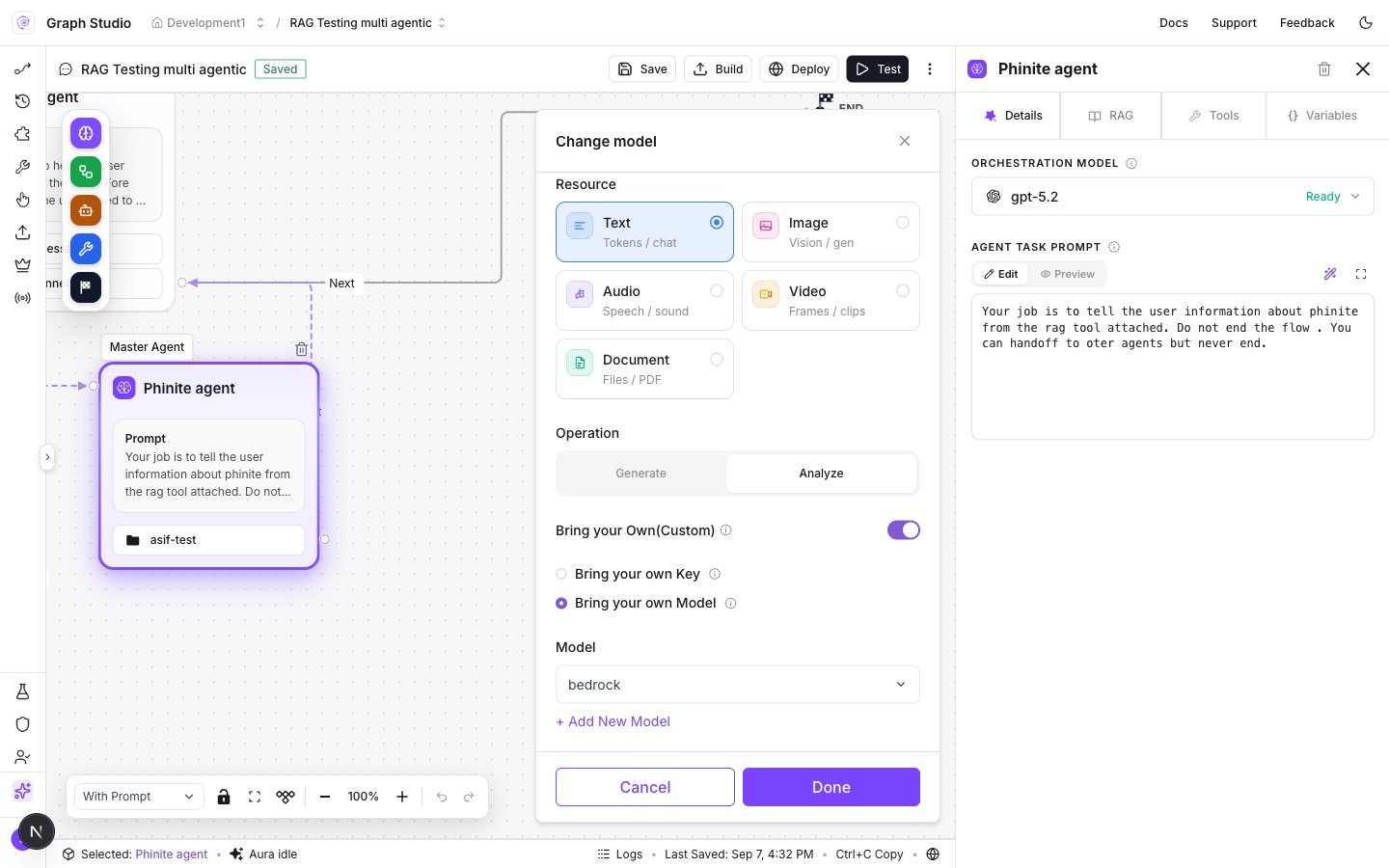Switch to the Tools tab
Screen dimensions: 1389x868
tap(1213, 116)
